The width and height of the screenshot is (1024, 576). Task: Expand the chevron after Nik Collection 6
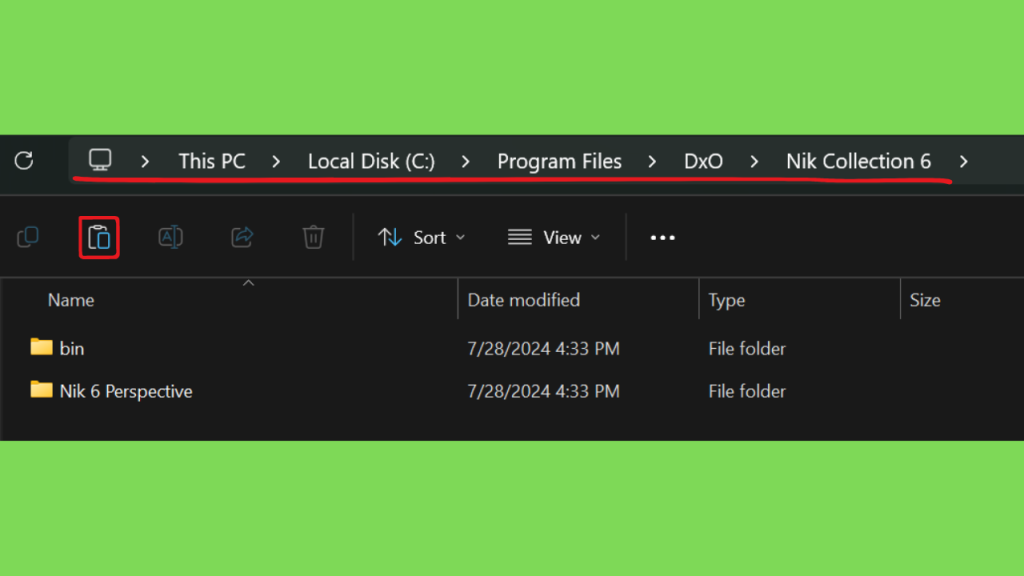click(964, 161)
